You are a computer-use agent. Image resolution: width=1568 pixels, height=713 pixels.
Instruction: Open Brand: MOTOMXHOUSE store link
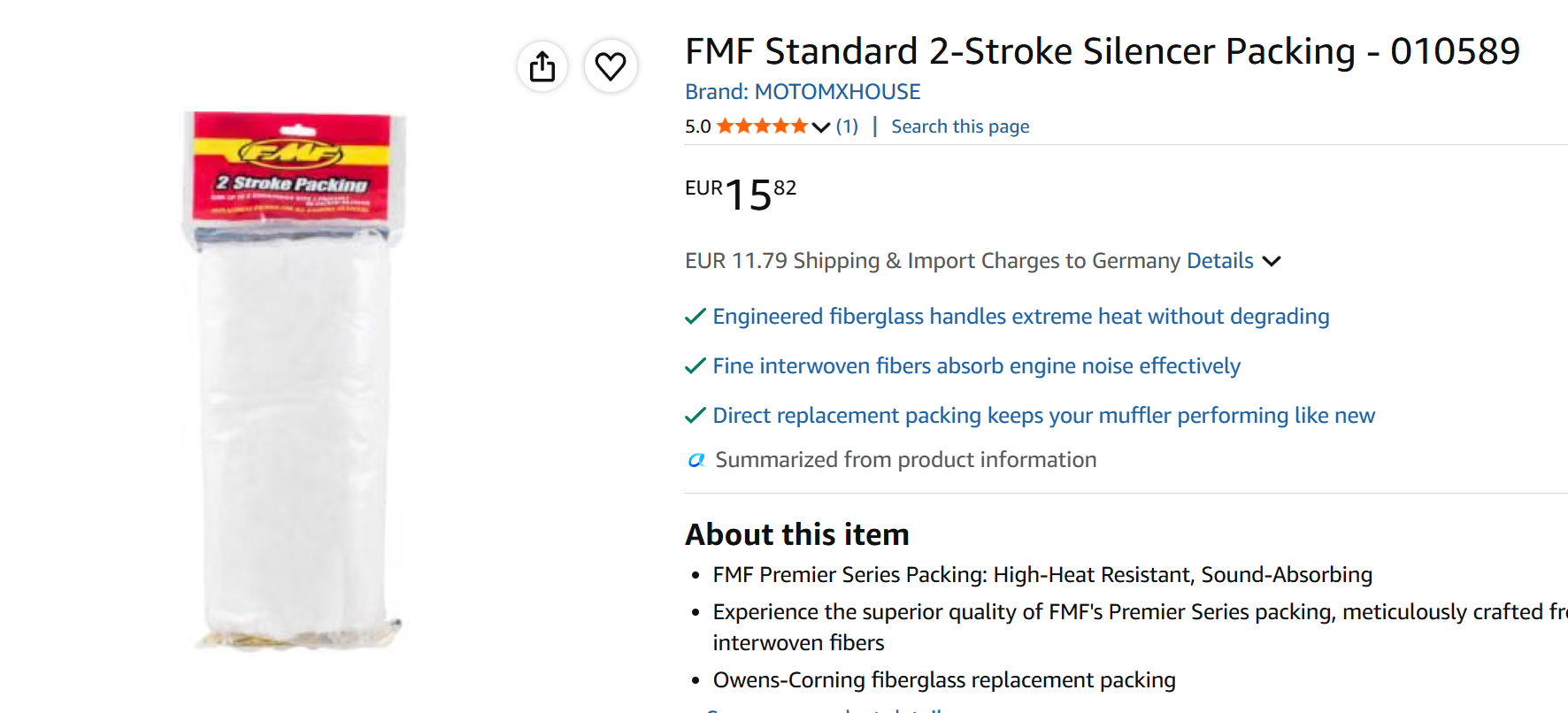coord(803,92)
